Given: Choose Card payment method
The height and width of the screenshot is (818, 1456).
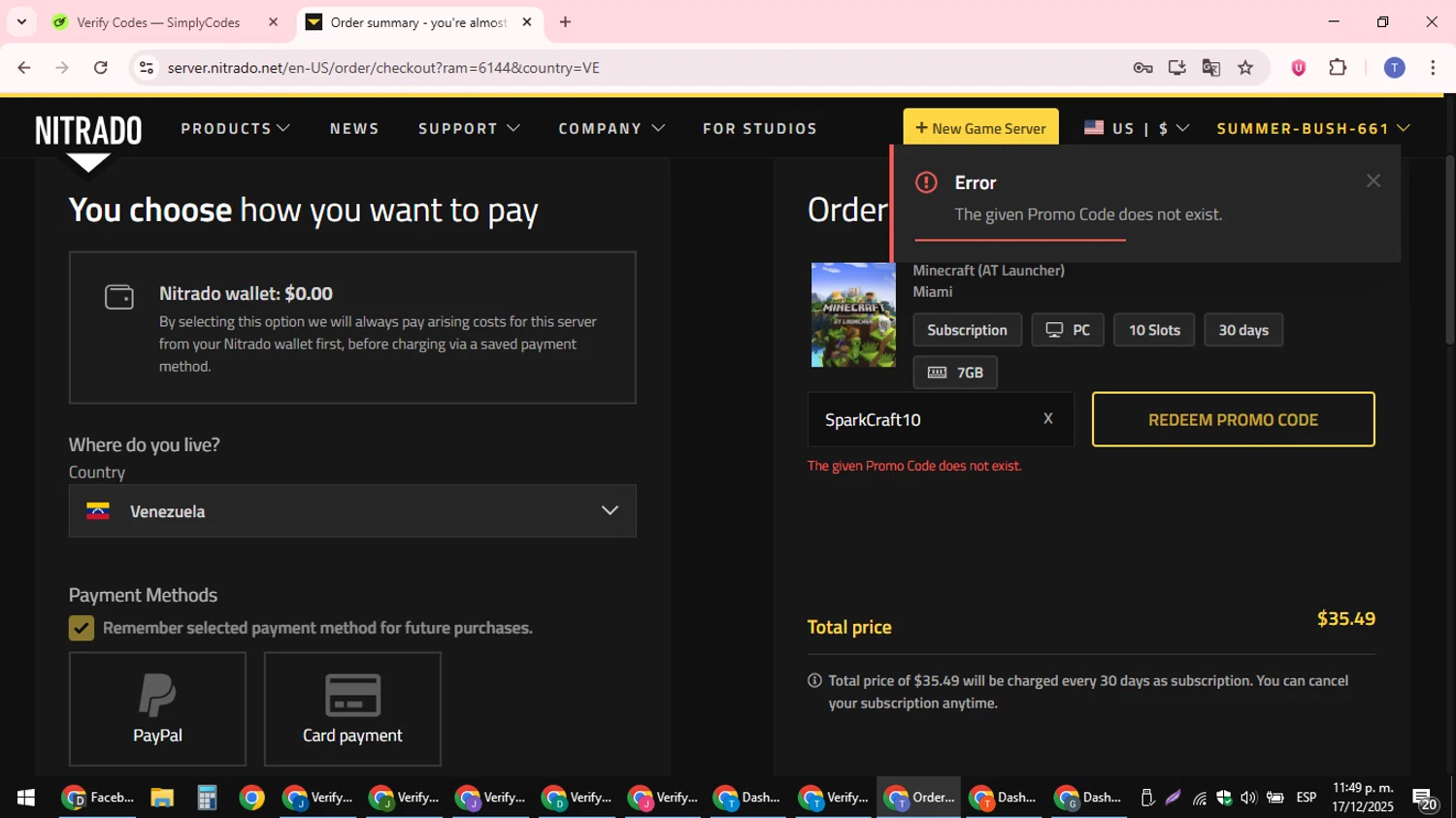Looking at the screenshot, I should coord(352,709).
